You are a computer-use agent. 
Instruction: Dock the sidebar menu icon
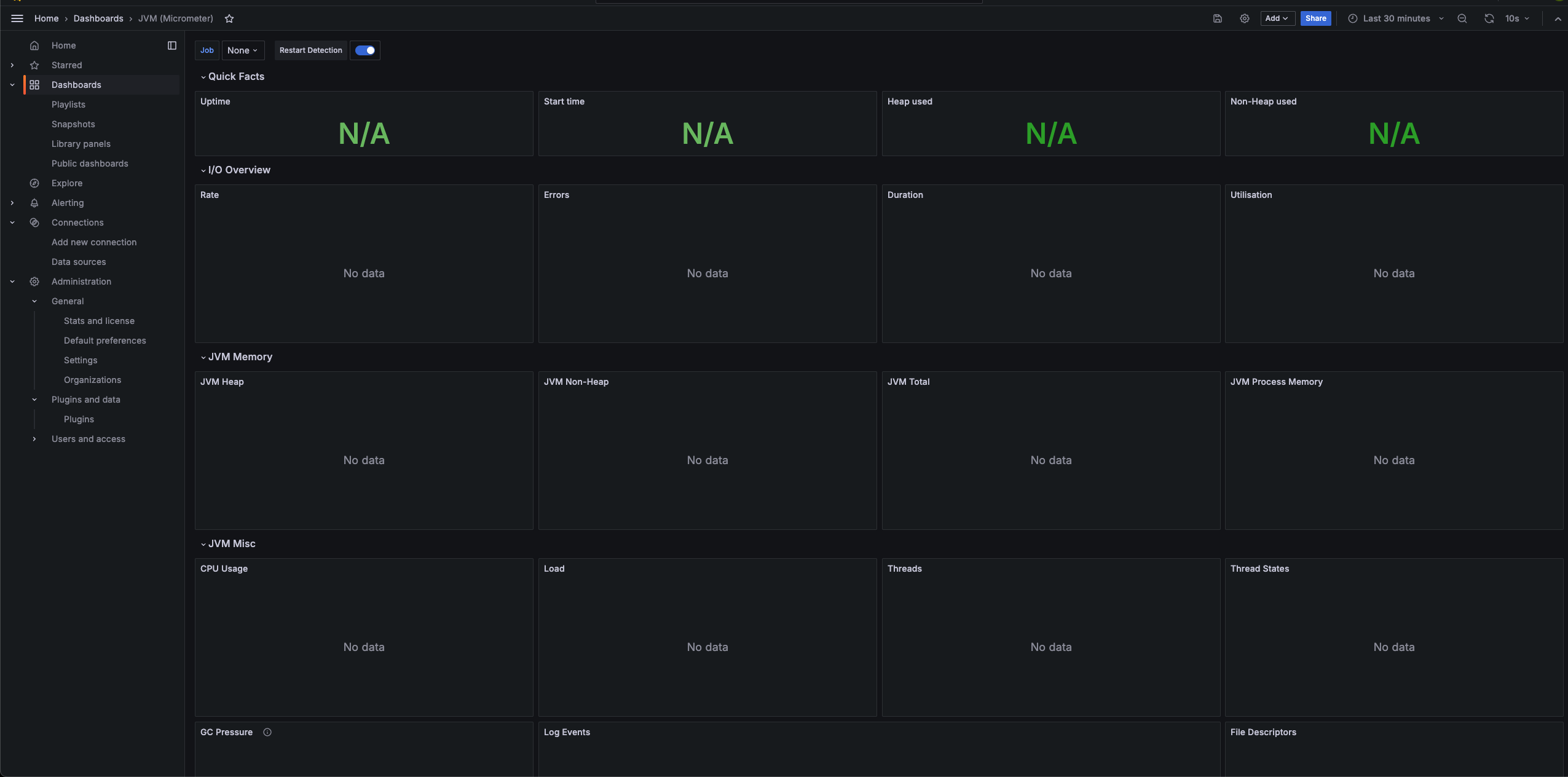tap(172, 45)
